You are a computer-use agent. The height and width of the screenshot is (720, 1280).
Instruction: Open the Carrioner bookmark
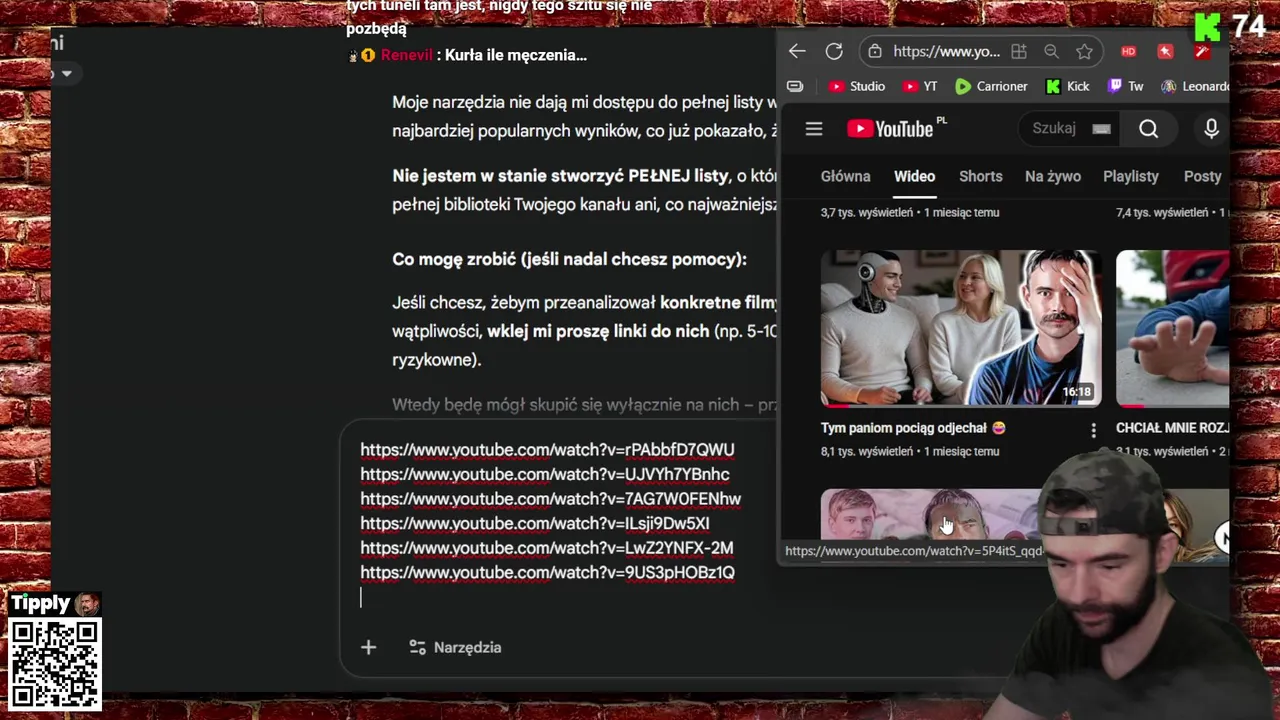click(991, 86)
